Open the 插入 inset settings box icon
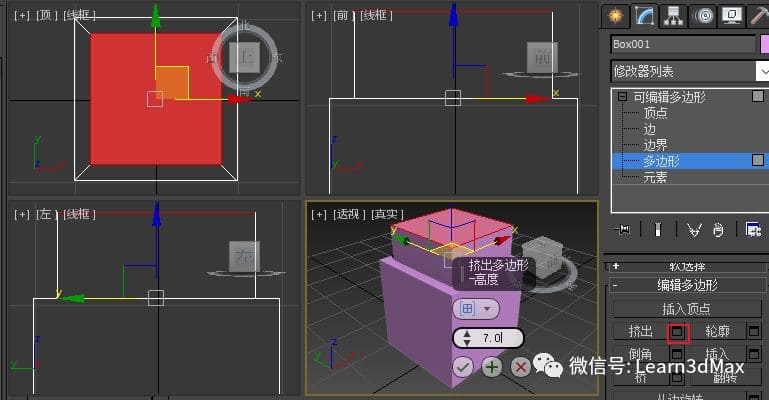Viewport: 769px width, 400px height. (x=754, y=353)
